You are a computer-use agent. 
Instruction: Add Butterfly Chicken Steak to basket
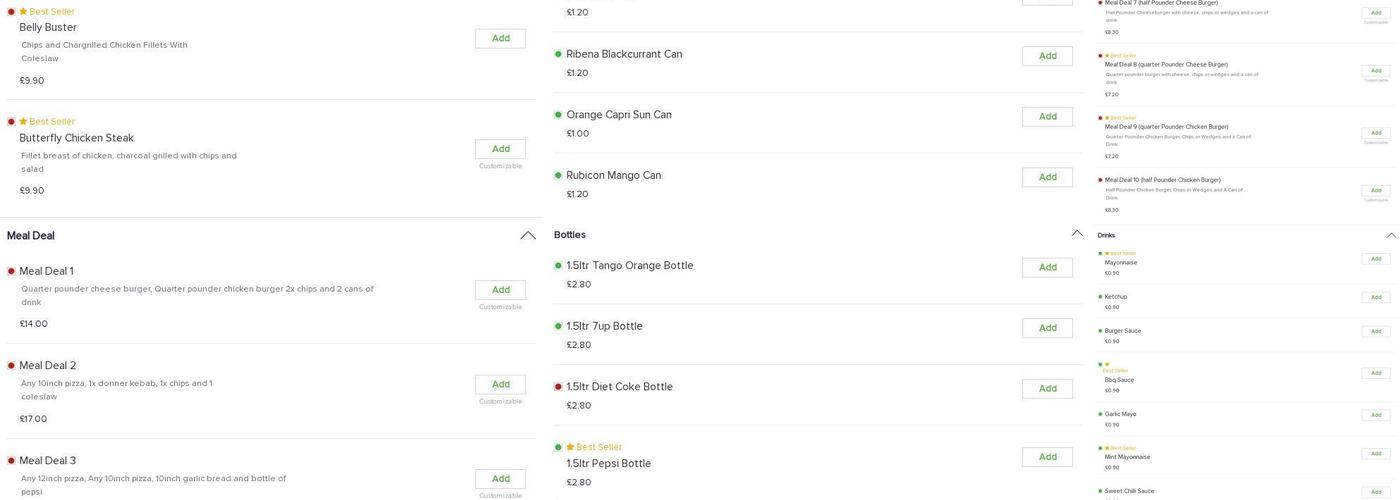[x=500, y=149]
